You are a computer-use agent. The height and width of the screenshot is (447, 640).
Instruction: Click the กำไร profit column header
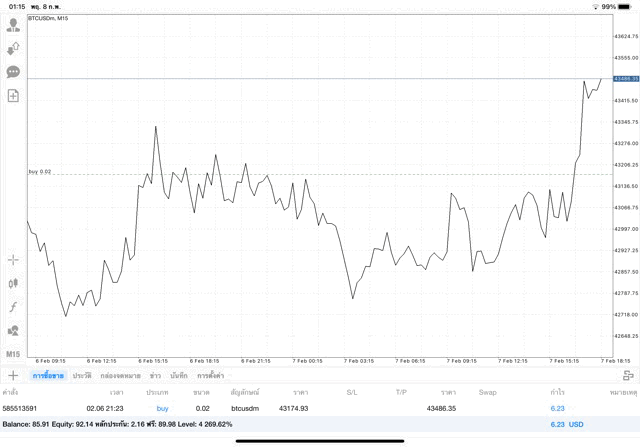555,392
